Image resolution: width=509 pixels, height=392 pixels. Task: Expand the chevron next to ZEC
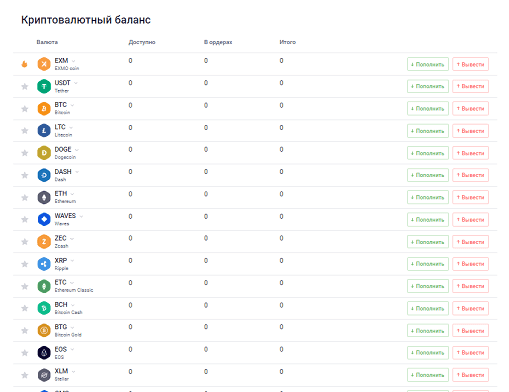72,238
